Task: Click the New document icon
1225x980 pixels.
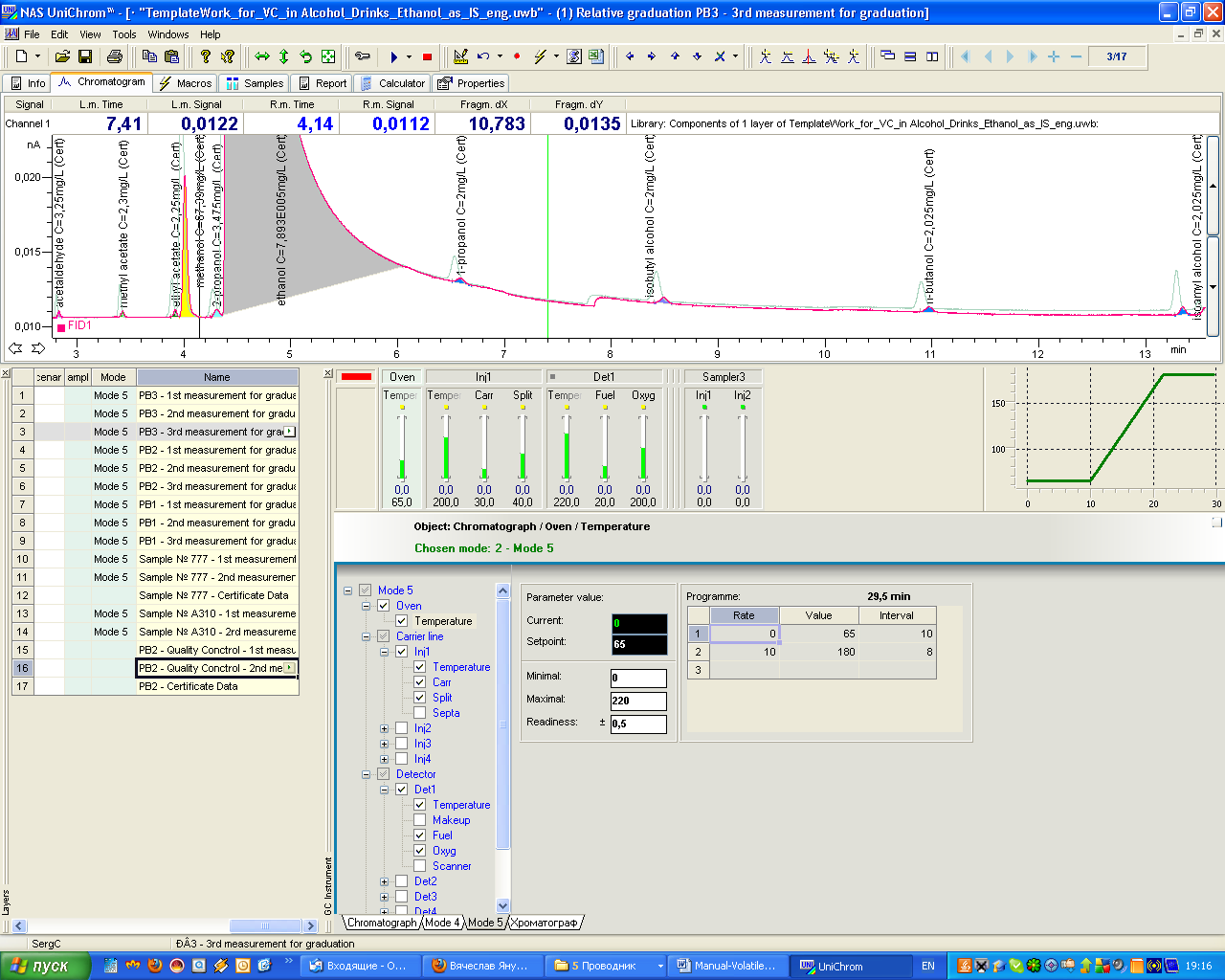Action: (22, 56)
